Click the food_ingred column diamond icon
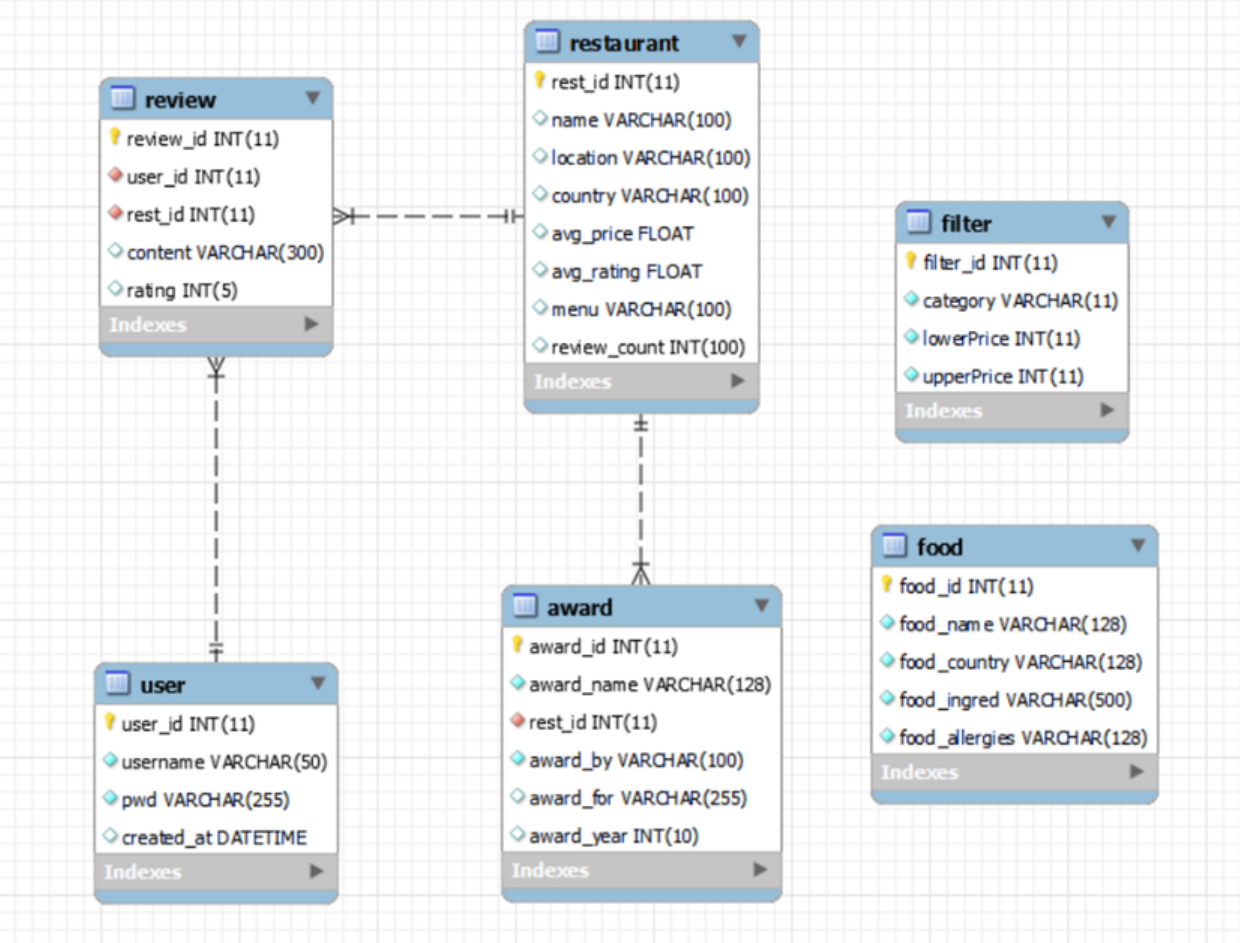 887,699
